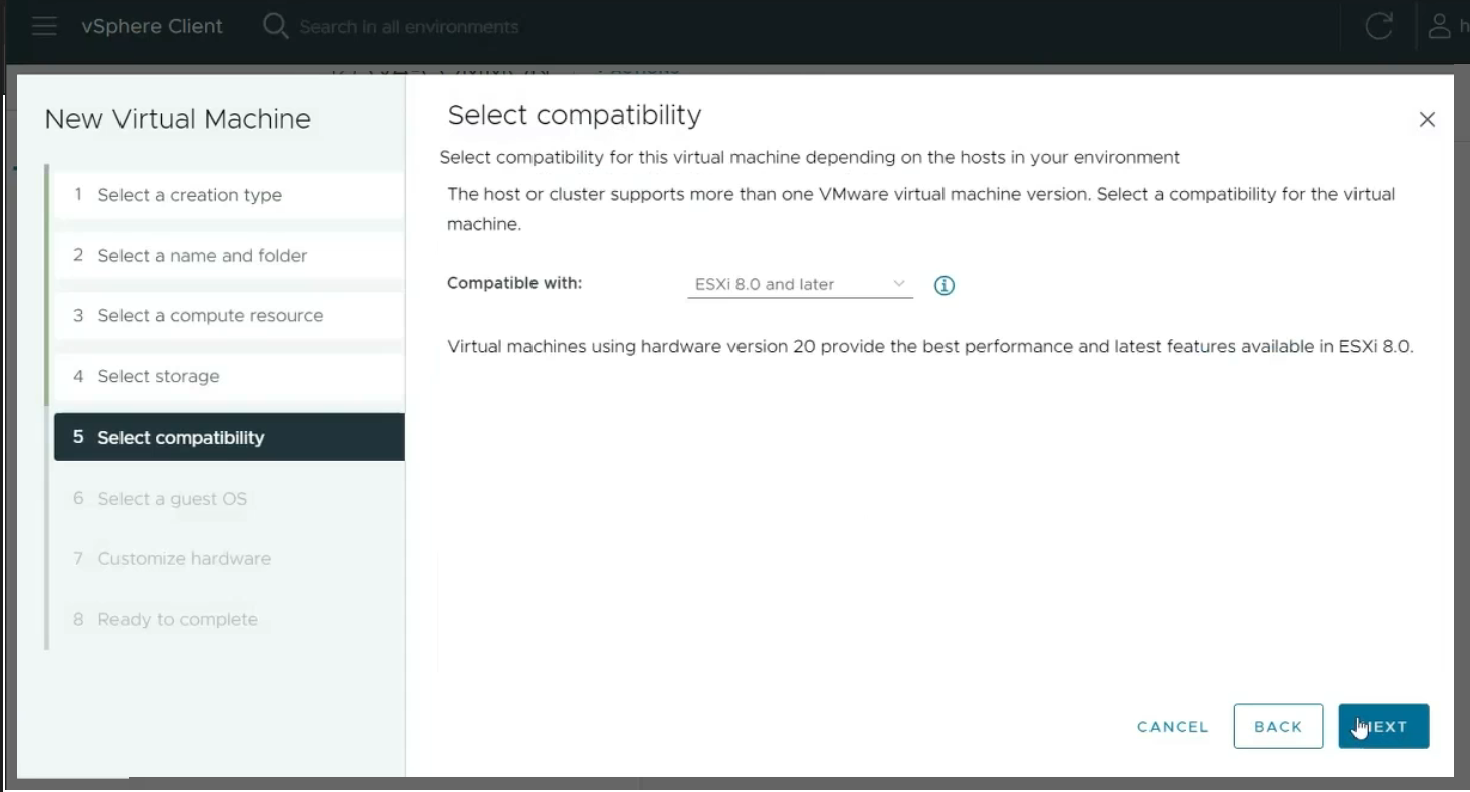Click step 8 Ready to complete
The image size is (1470, 792).
click(x=177, y=620)
